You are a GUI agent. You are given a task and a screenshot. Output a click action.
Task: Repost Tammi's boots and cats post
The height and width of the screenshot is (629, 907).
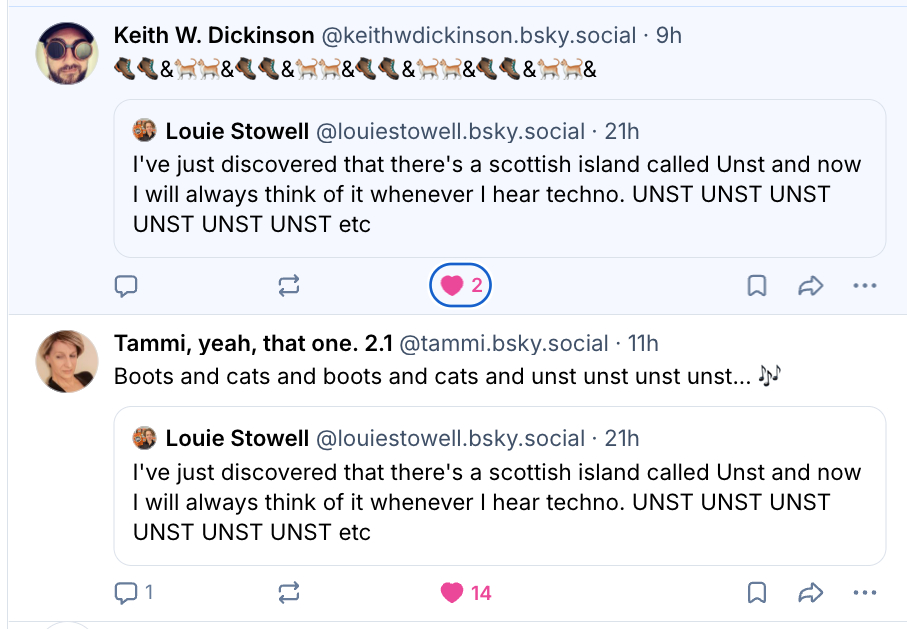288,593
